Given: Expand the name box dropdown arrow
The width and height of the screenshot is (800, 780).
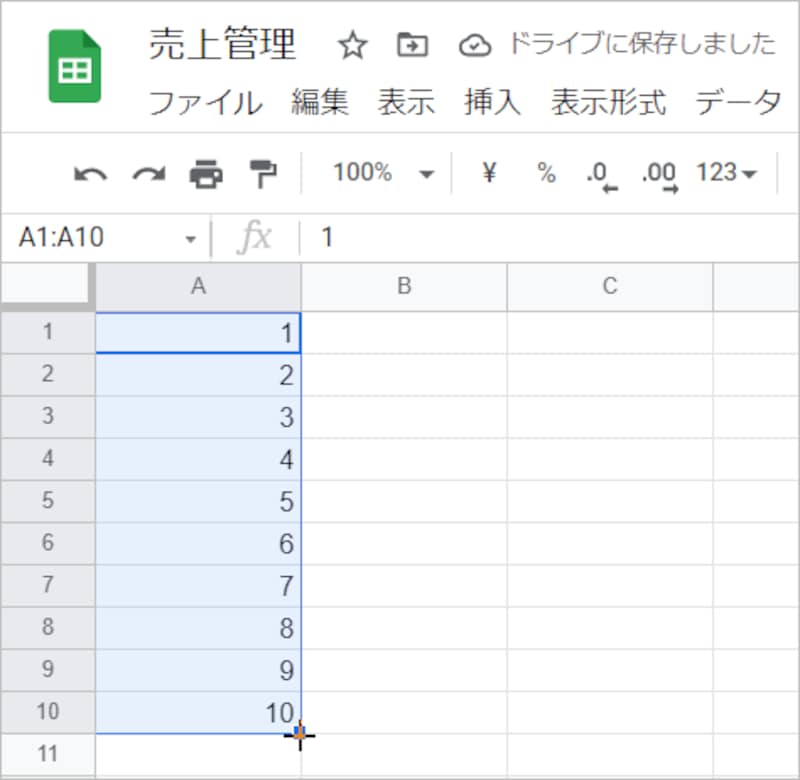Looking at the screenshot, I should 190,237.
